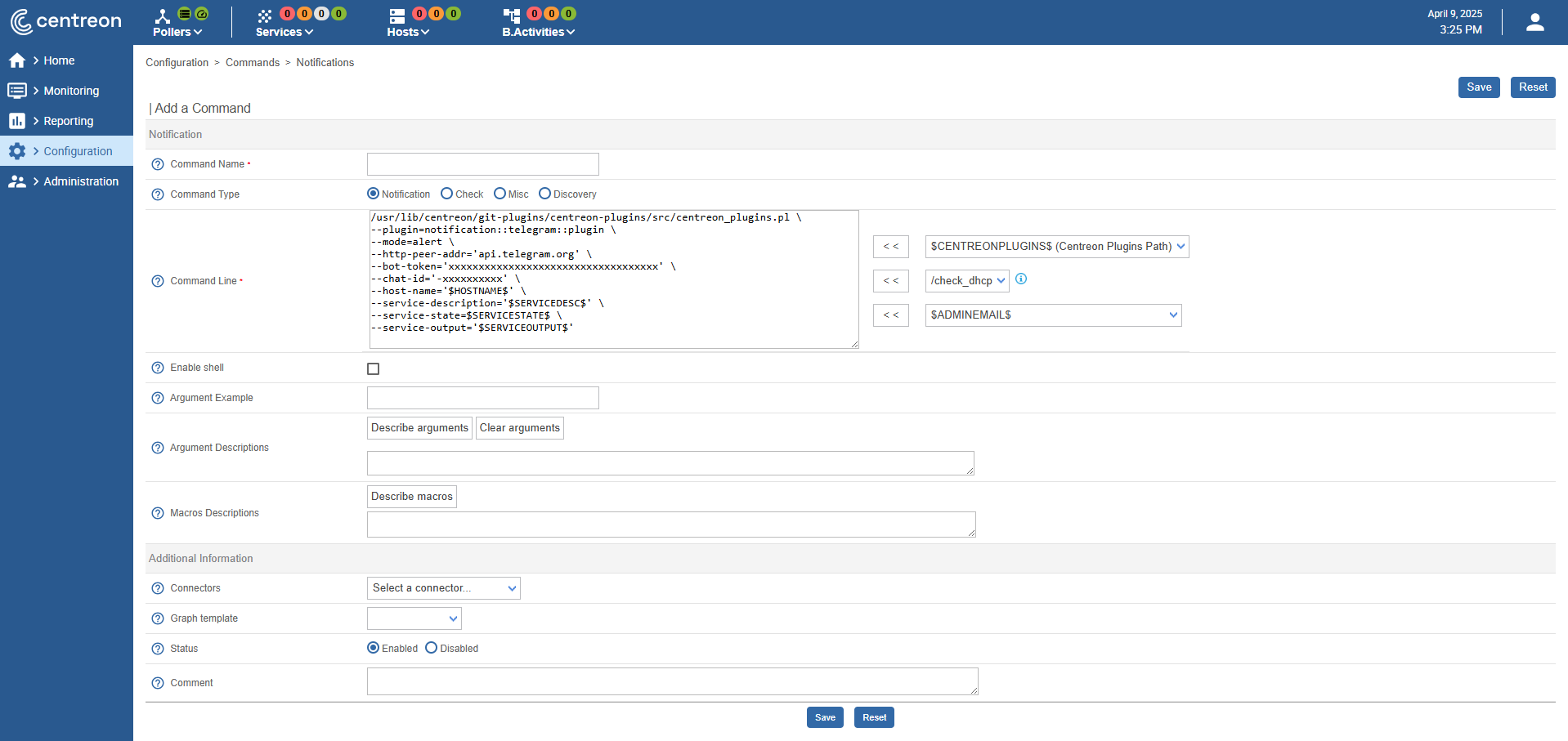Open the Graph template dropdown
The image size is (1568, 741).
pyautogui.click(x=414, y=618)
